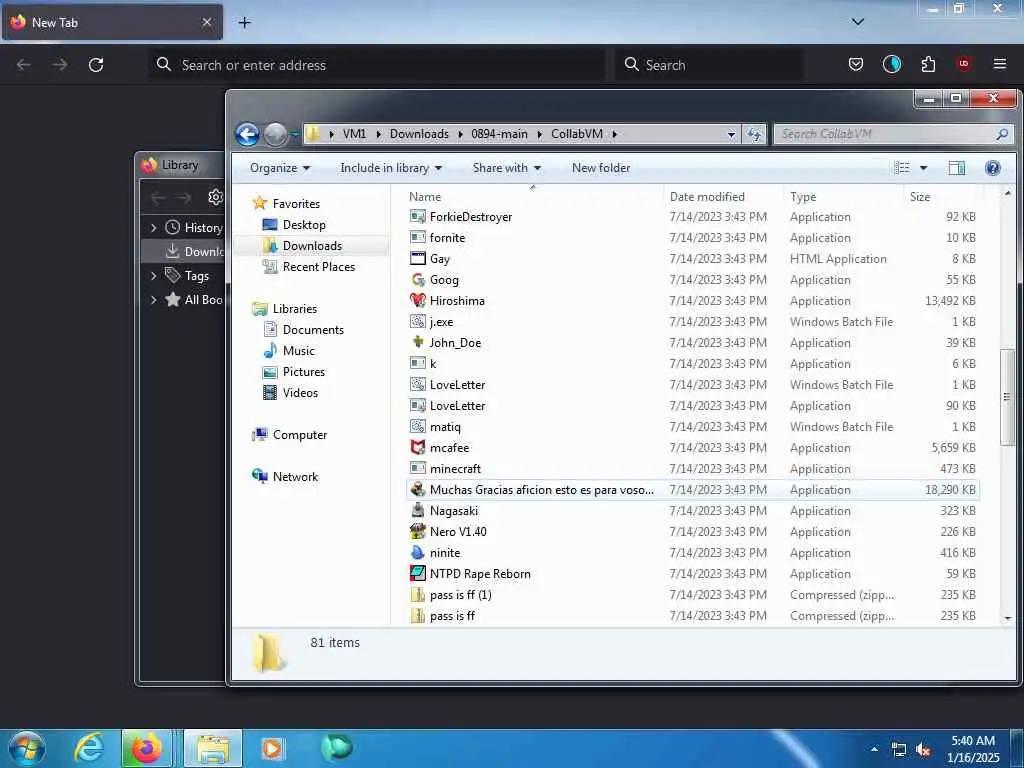Select the mcafee application icon

tap(418, 447)
